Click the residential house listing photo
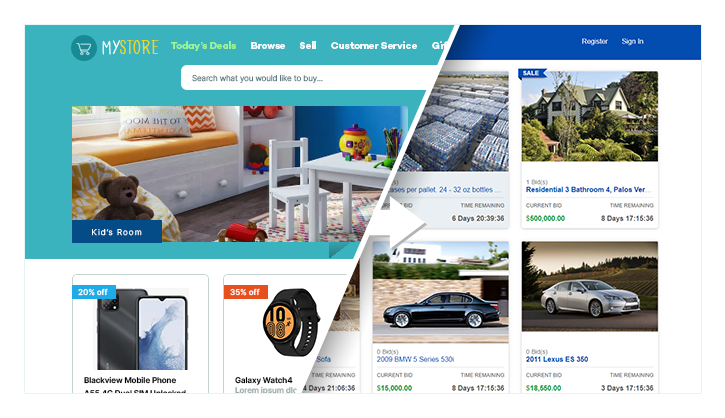 tap(590, 116)
